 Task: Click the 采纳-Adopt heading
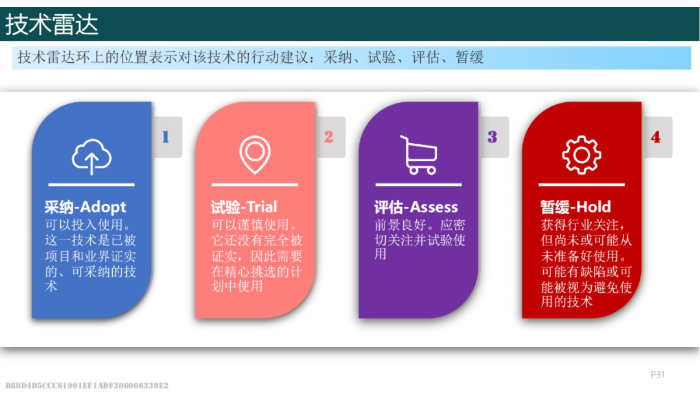tap(85, 207)
